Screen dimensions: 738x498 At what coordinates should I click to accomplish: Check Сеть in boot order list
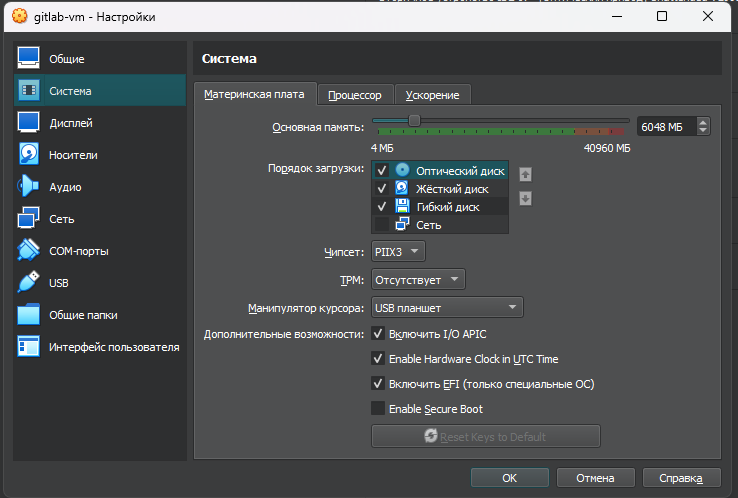(382, 224)
